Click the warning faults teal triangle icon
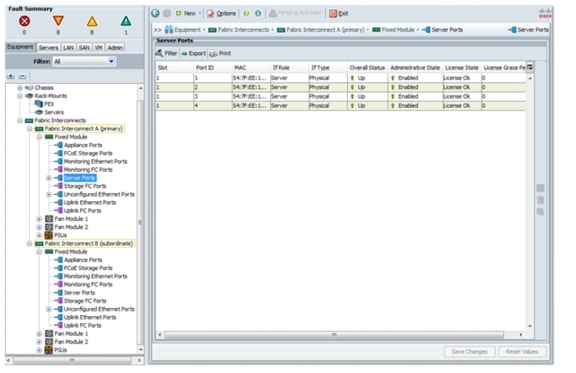The height and width of the screenshot is (373, 576). [126, 21]
